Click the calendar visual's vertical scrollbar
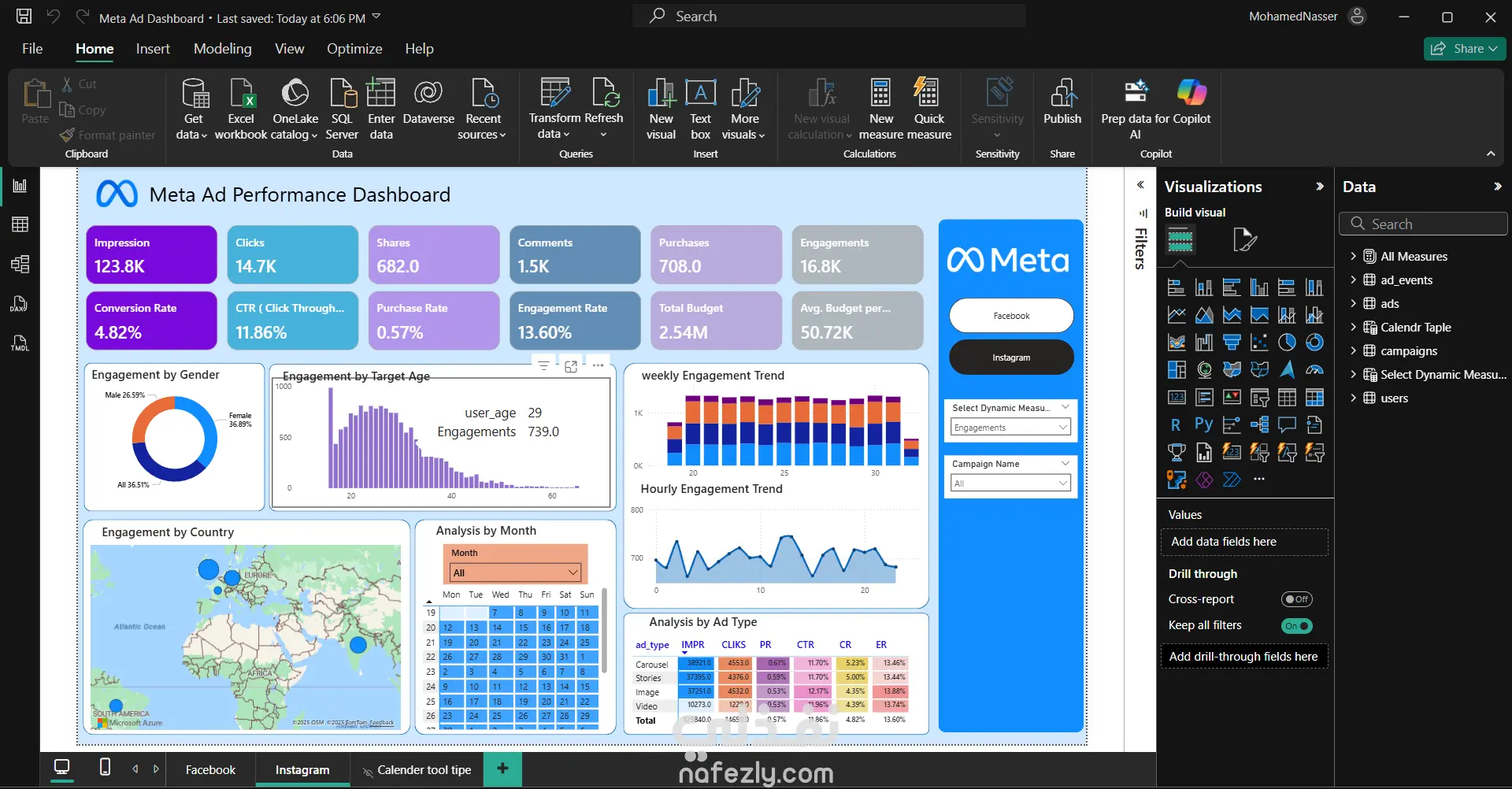The width and height of the screenshot is (1512, 789). pyautogui.click(x=604, y=630)
